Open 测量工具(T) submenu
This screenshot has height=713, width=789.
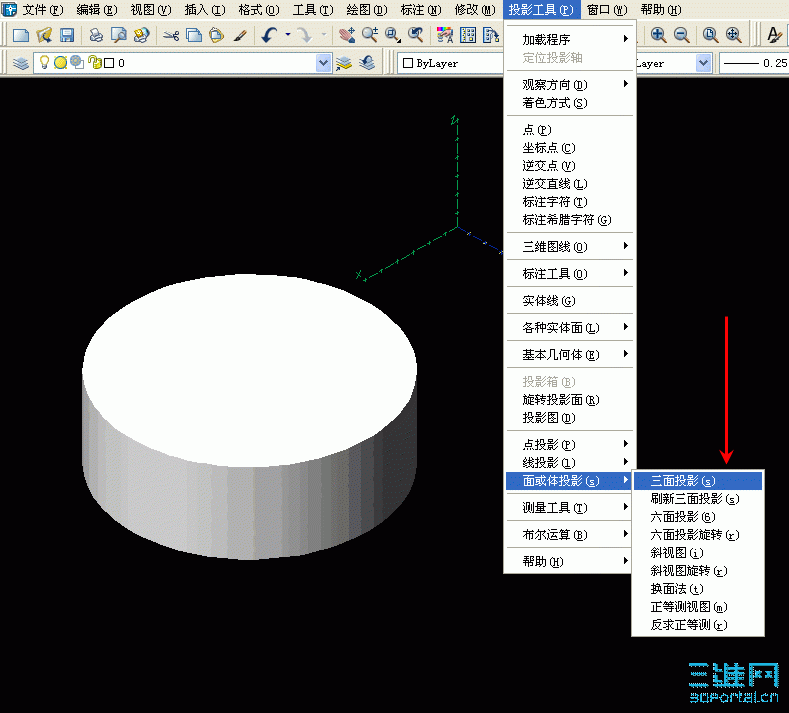tap(570, 507)
